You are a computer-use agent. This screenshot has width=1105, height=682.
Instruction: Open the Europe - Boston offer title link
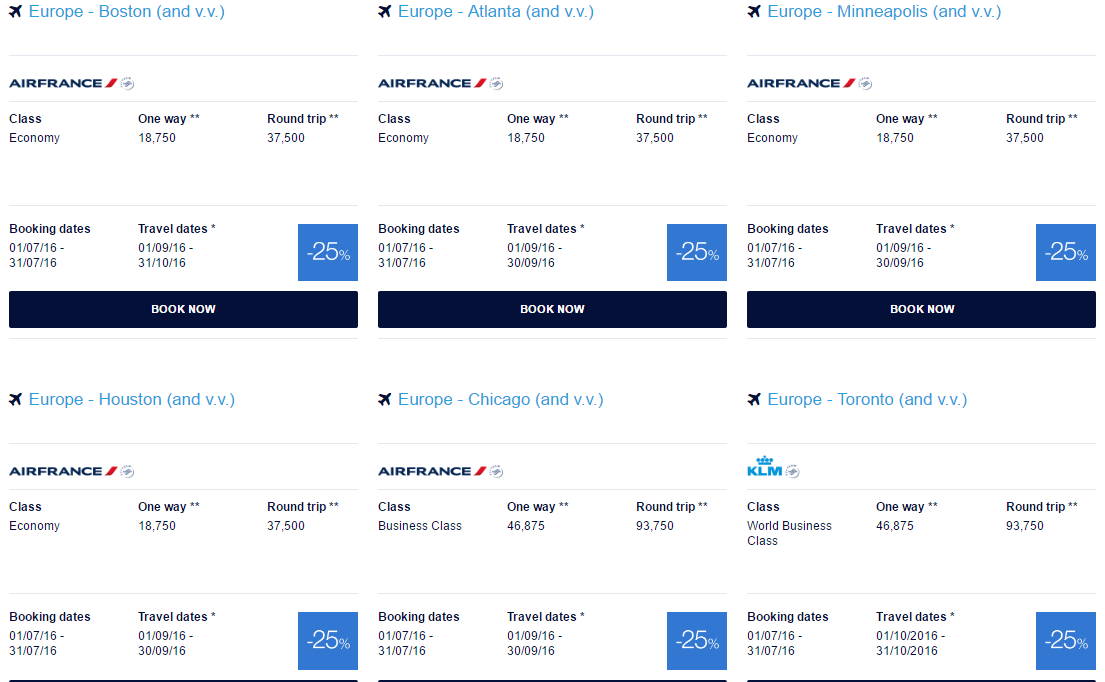point(127,11)
